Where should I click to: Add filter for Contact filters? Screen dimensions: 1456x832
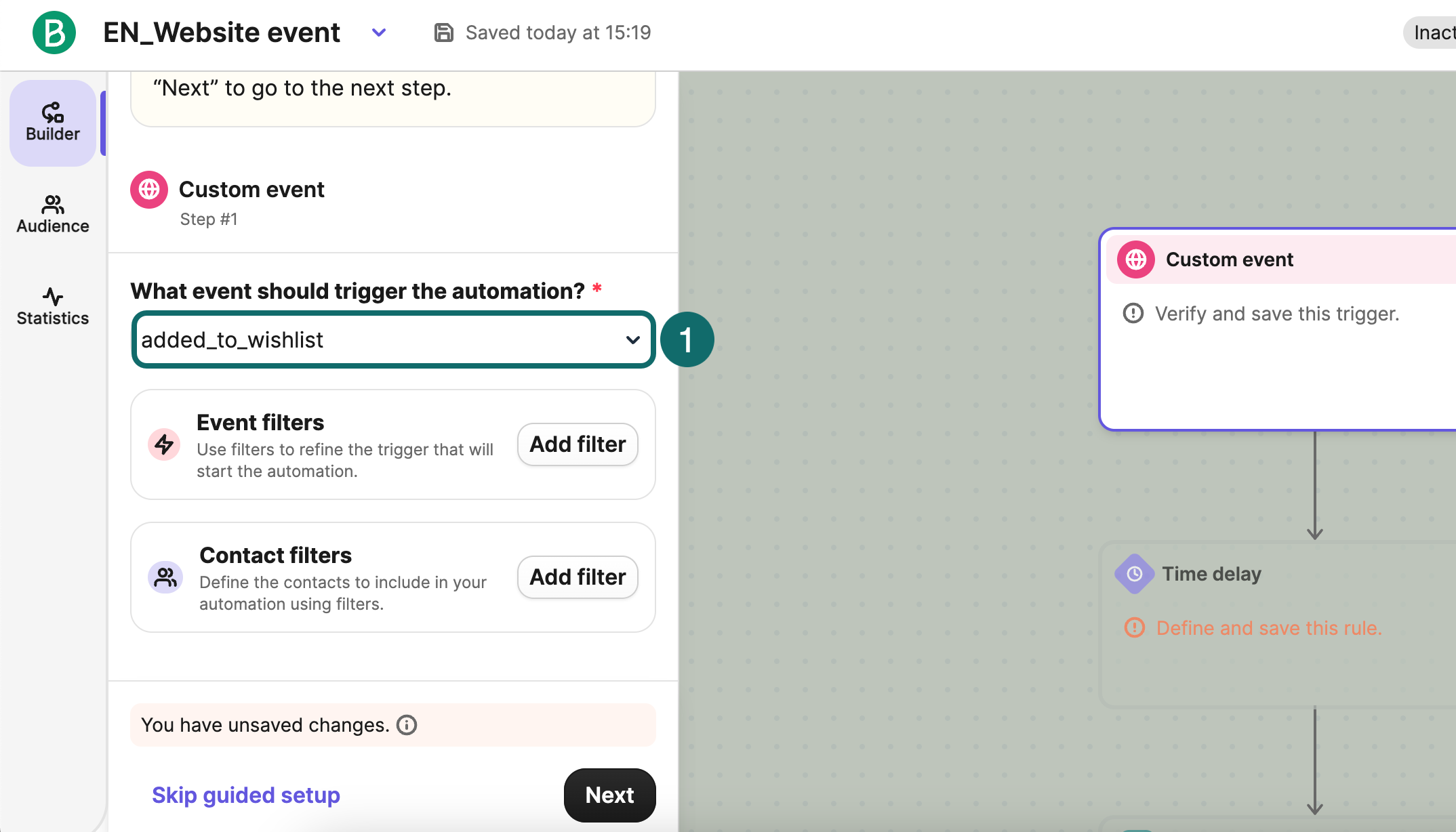click(578, 577)
